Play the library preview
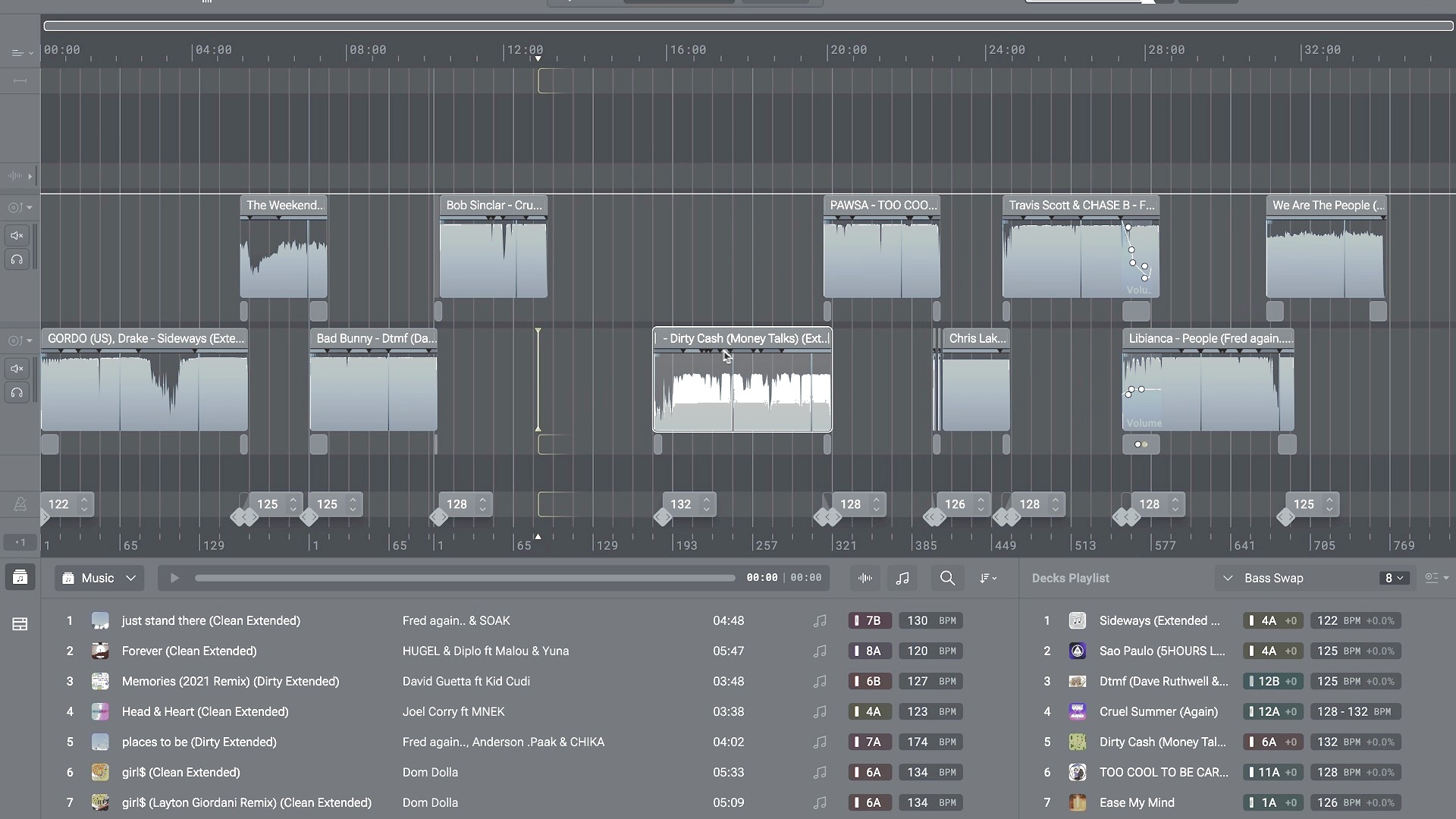This screenshot has width=1456, height=819. (x=174, y=578)
